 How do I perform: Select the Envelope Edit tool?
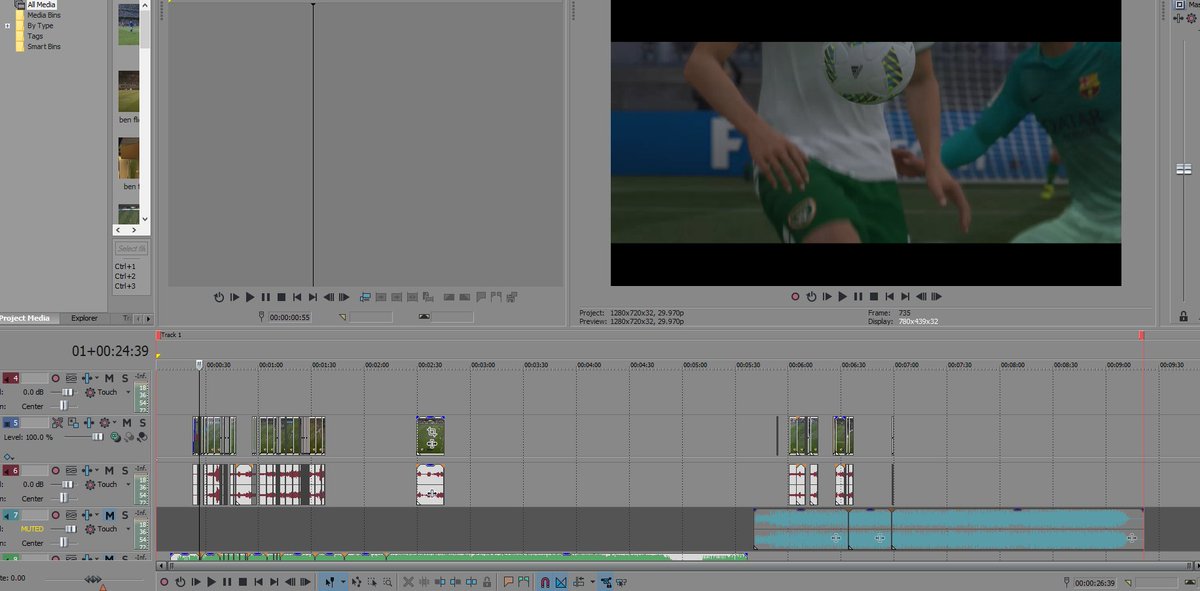pyautogui.click(x=358, y=581)
